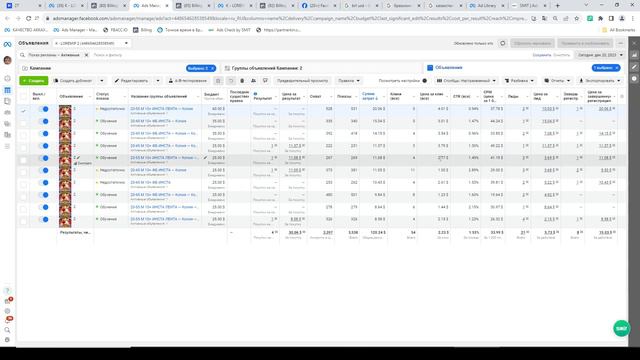Image resolution: width=640 pixels, height=360 pixels.
Task: Toggle the ad in the row spending 14.15 $
Action: [x=43, y=133]
